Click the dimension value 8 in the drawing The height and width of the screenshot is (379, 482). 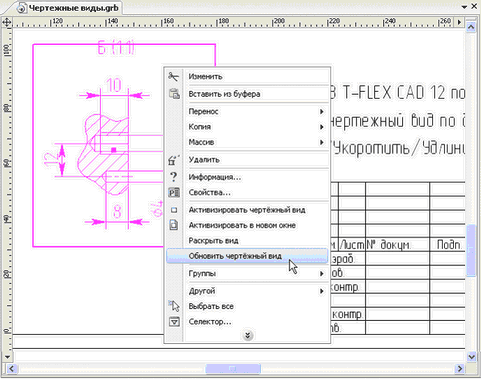pos(117,211)
